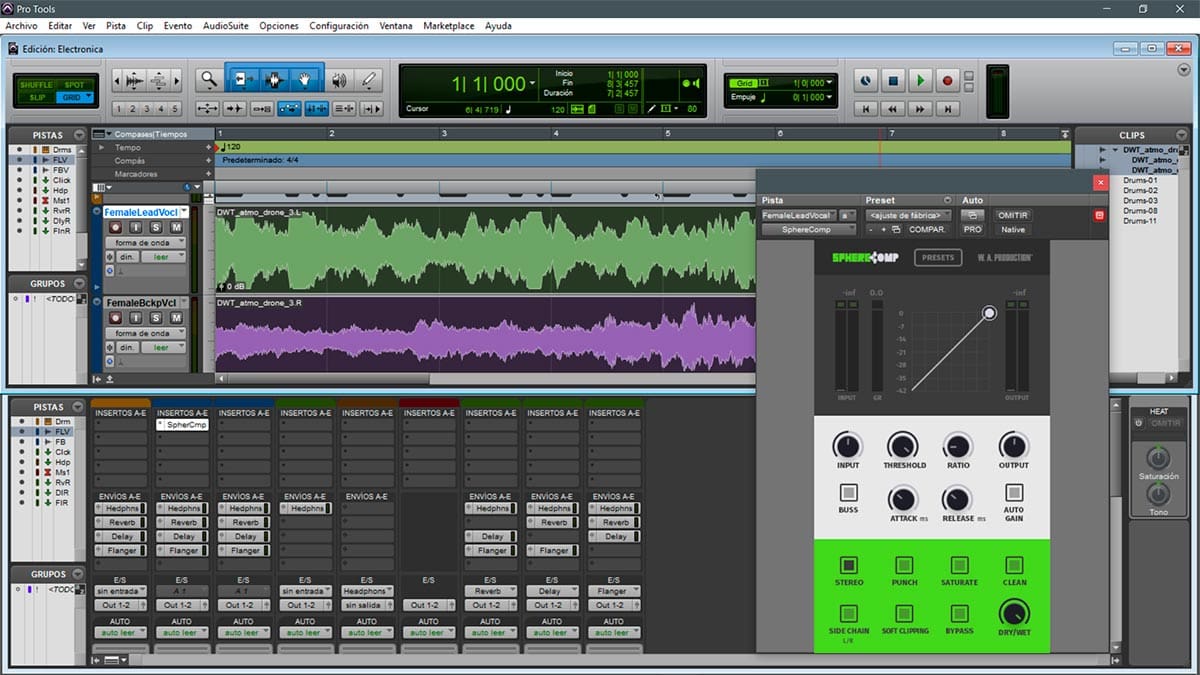Select the Scrubber speaker tool
Image resolution: width=1200 pixels, height=675 pixels.
pos(340,80)
